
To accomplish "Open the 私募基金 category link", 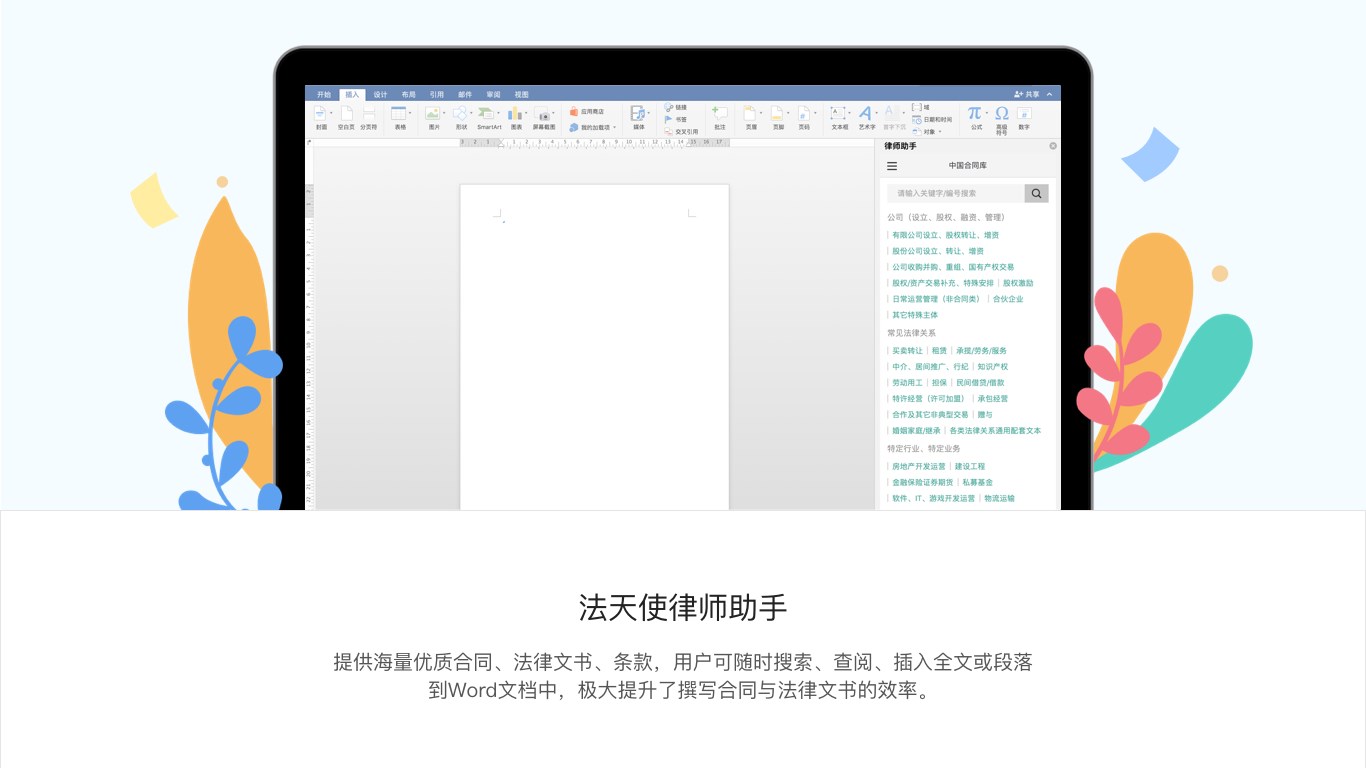I will (x=977, y=483).
